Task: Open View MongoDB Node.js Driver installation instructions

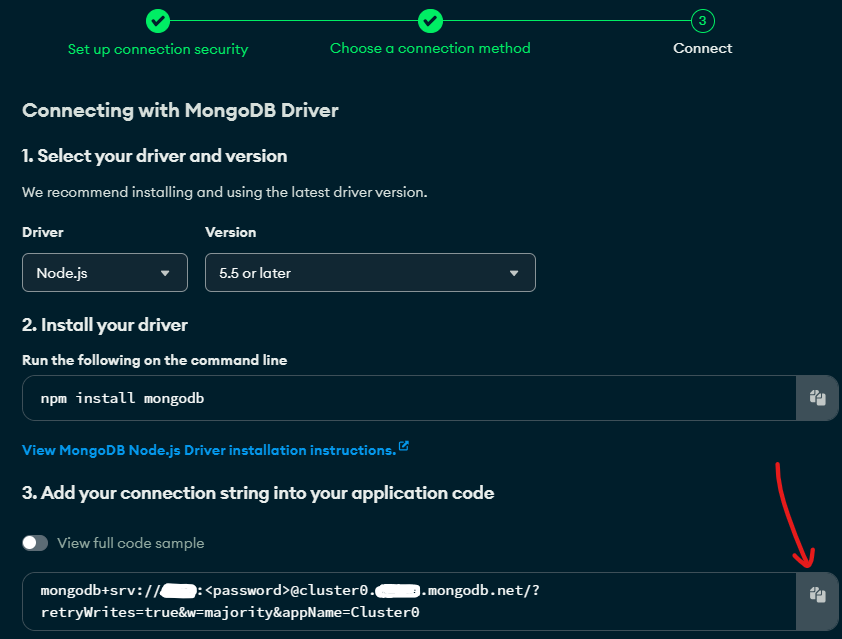Action: pyautogui.click(x=209, y=450)
